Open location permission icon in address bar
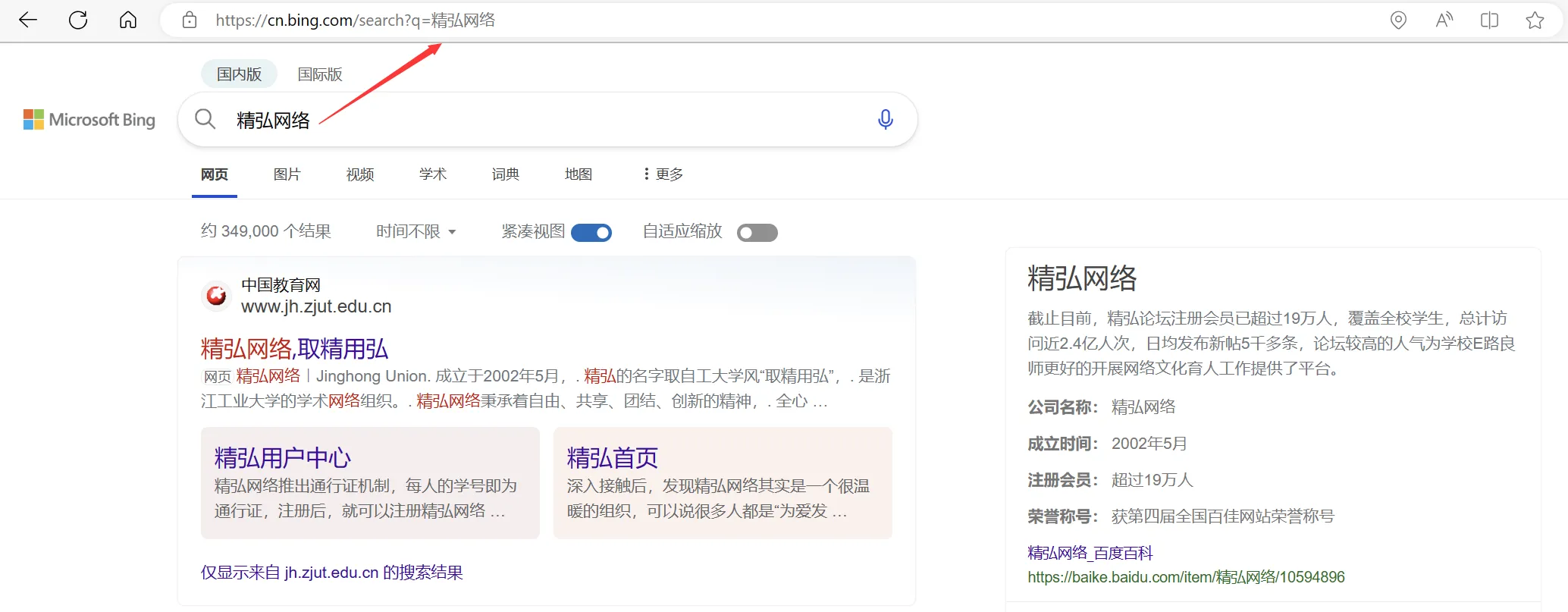This screenshot has height=612, width=1568. (1399, 20)
